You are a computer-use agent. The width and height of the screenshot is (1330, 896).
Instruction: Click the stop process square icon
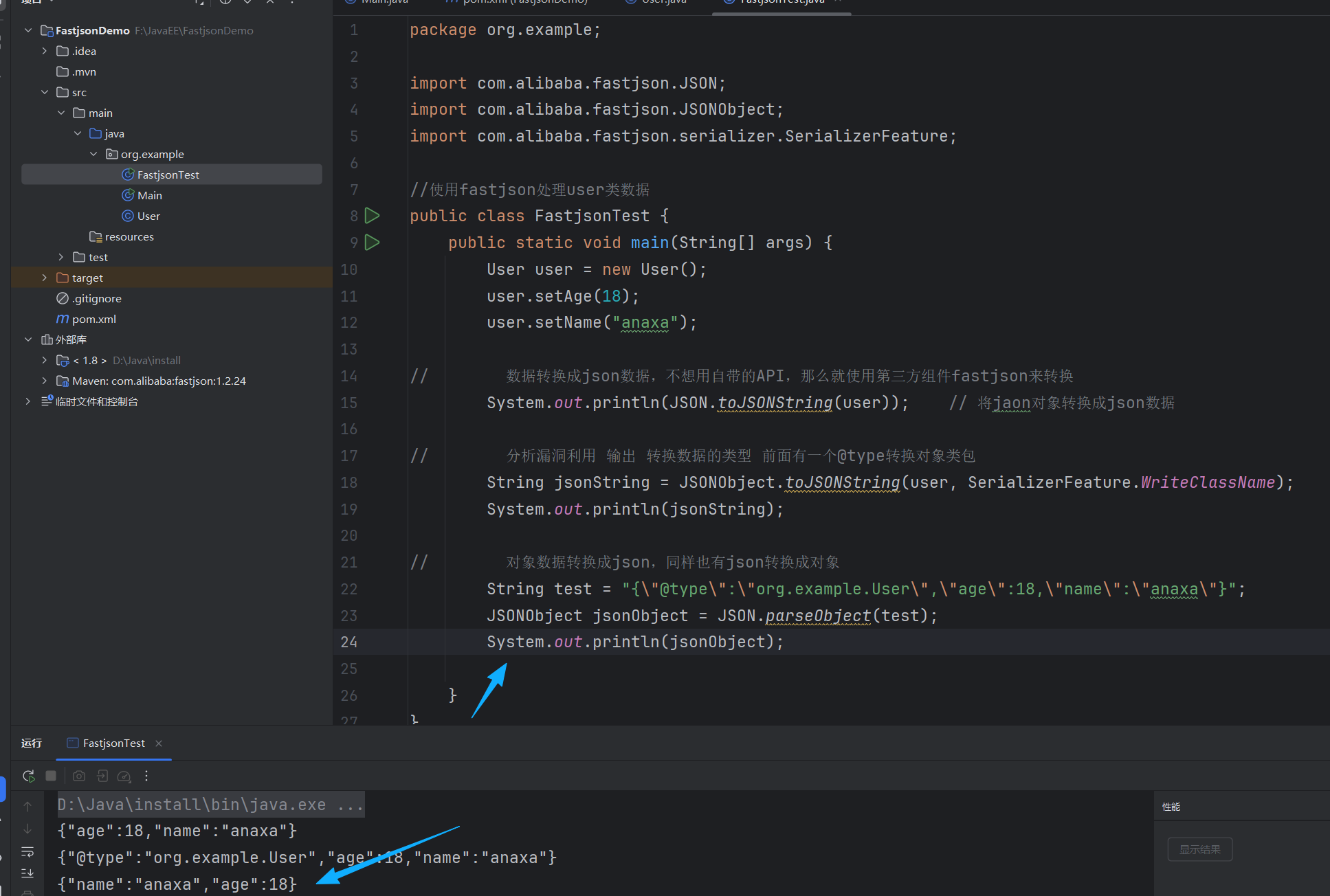tap(51, 776)
